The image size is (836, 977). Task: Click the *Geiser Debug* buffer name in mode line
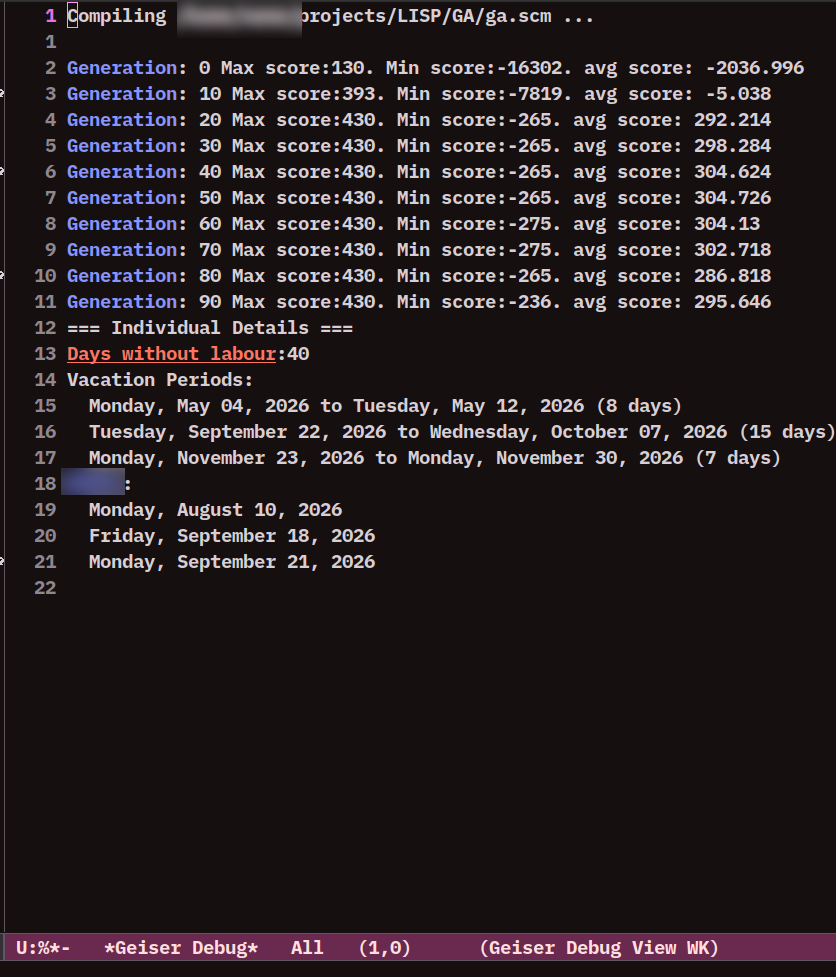[x=181, y=948]
